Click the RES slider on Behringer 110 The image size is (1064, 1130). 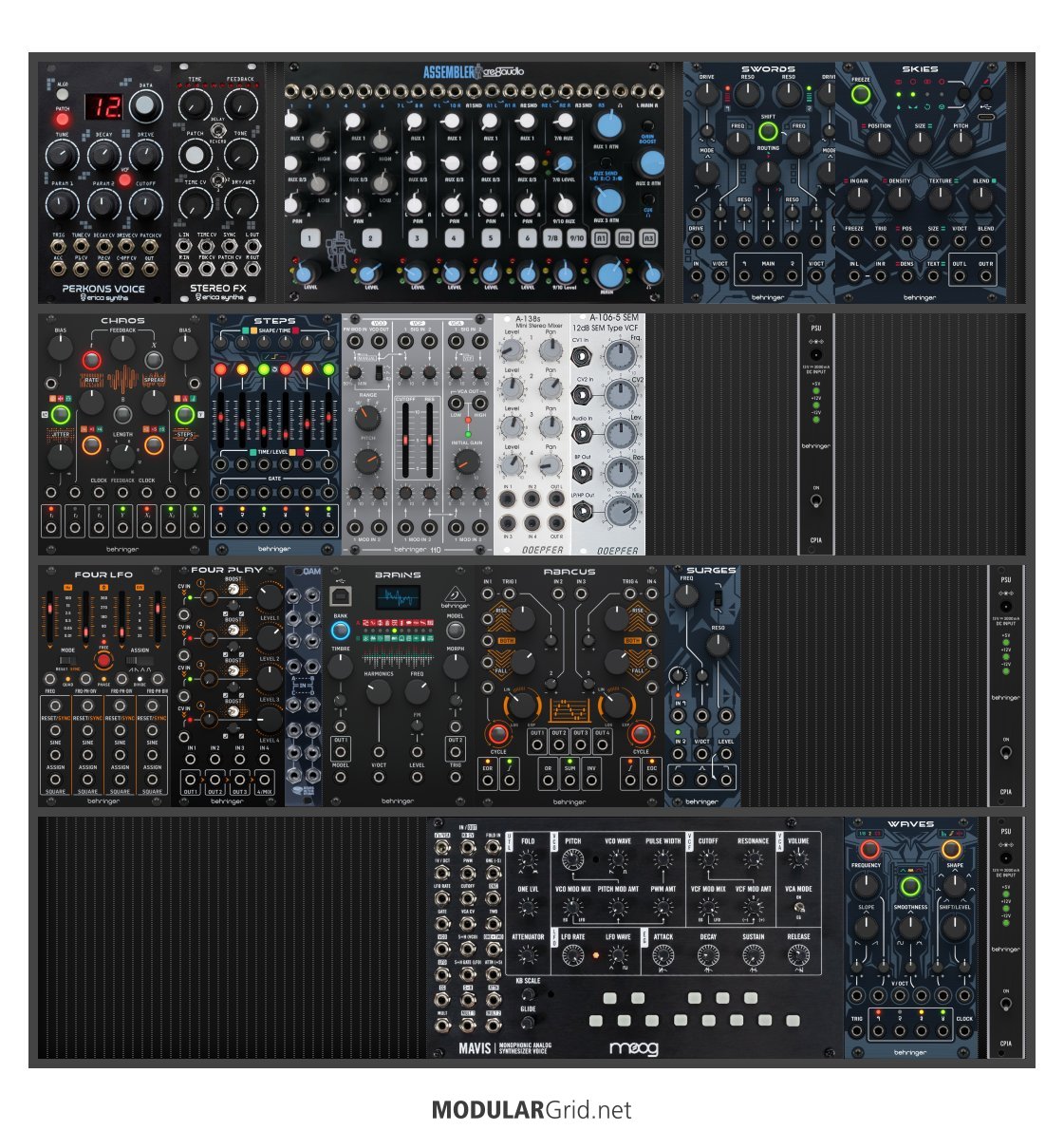click(x=429, y=440)
